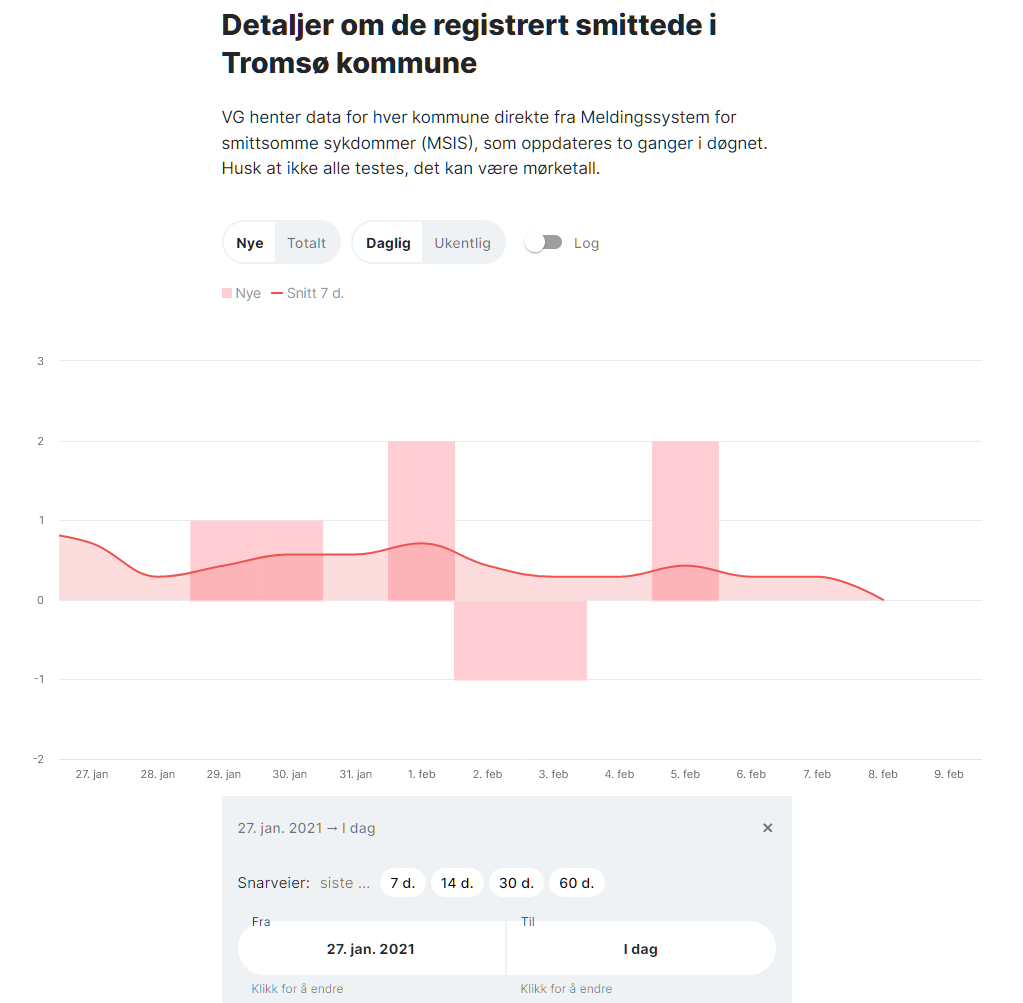1023x1003 pixels.
Task: Toggle the Log scale switch
Action: coord(543,243)
